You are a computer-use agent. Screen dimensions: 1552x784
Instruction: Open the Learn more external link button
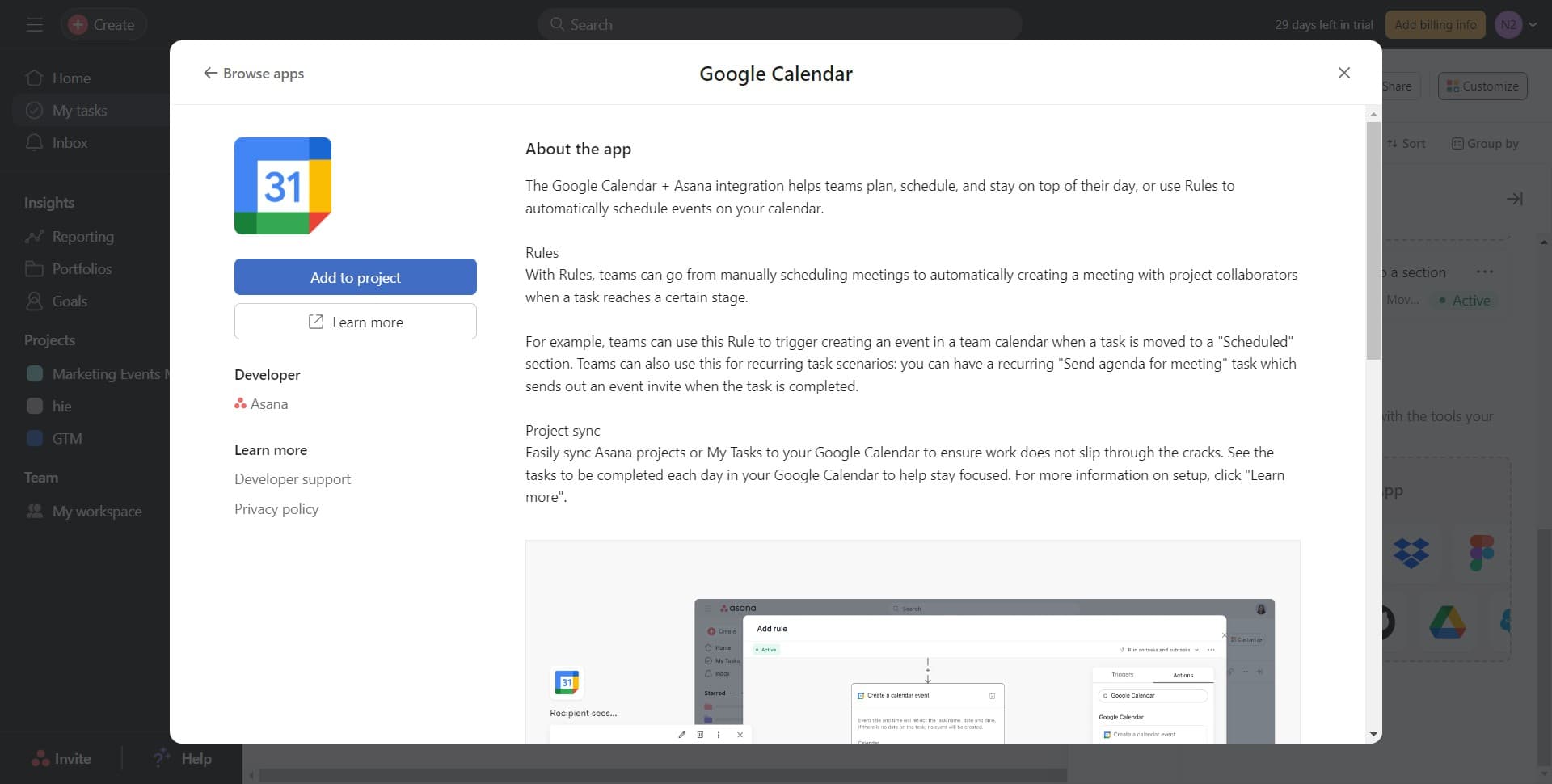[355, 322]
